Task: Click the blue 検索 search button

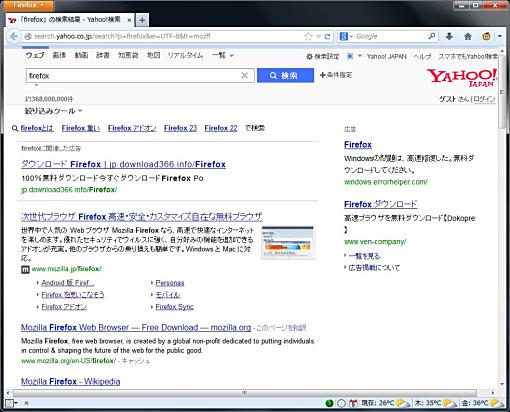Action: coord(285,75)
